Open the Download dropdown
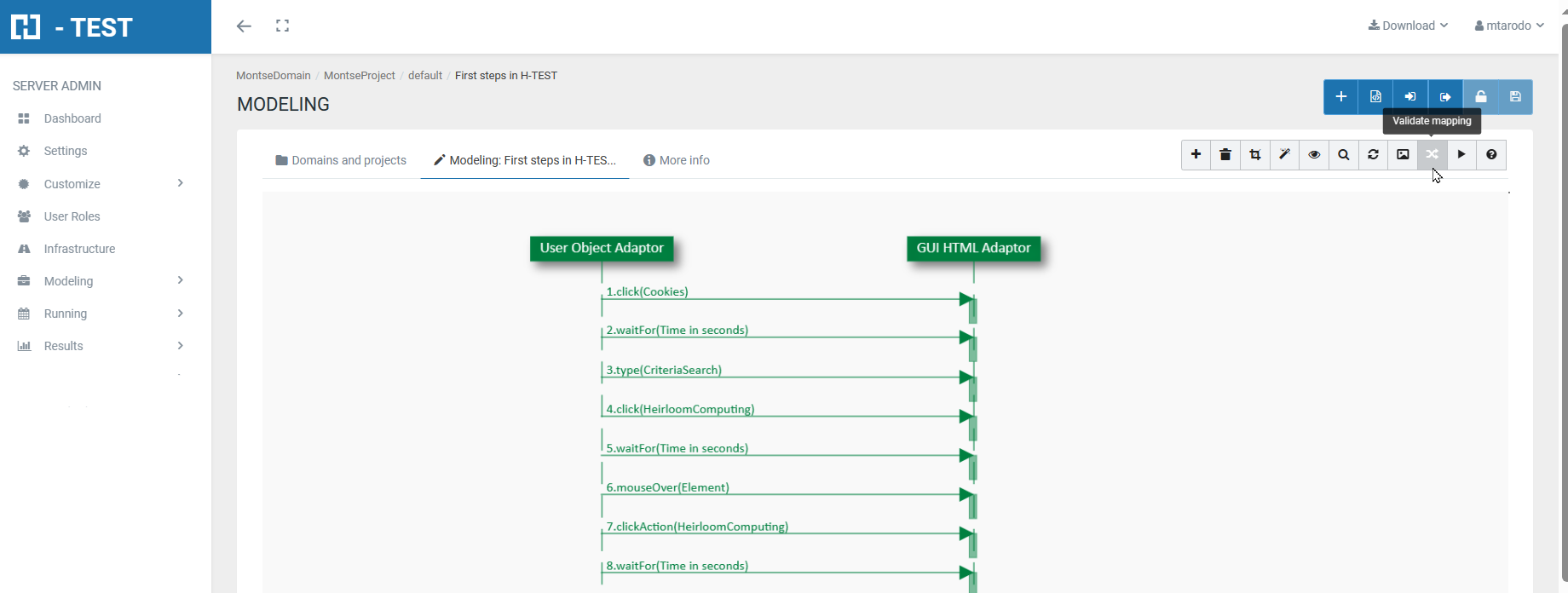1568x593 pixels. (1408, 26)
